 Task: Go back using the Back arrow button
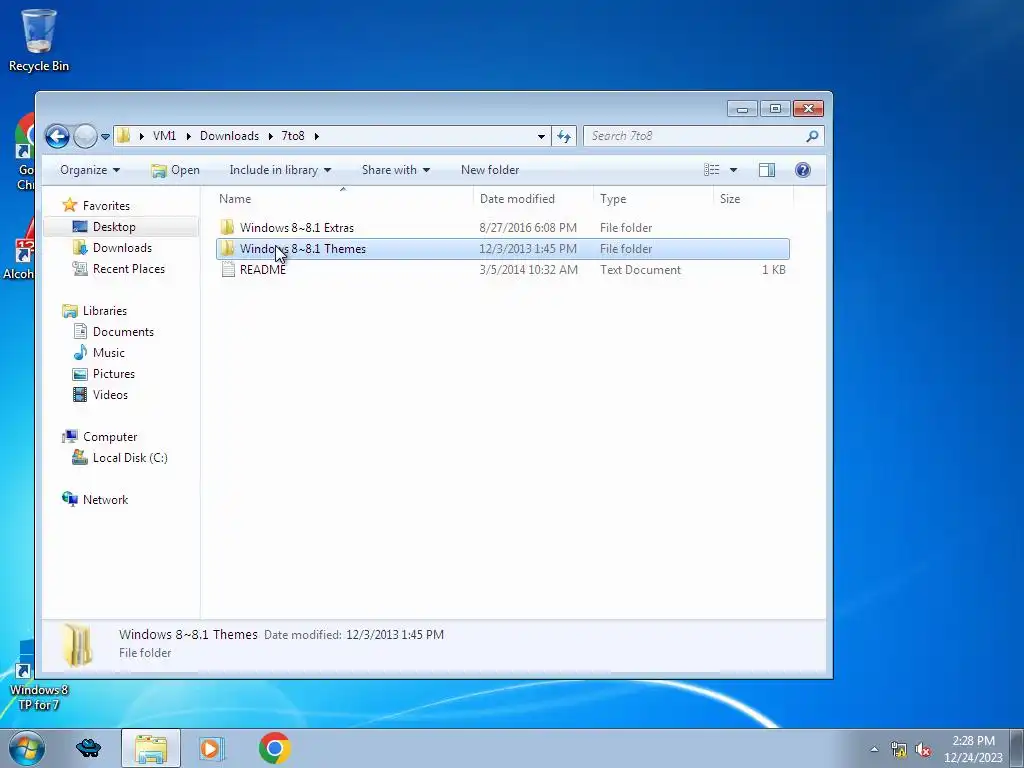[x=57, y=136]
